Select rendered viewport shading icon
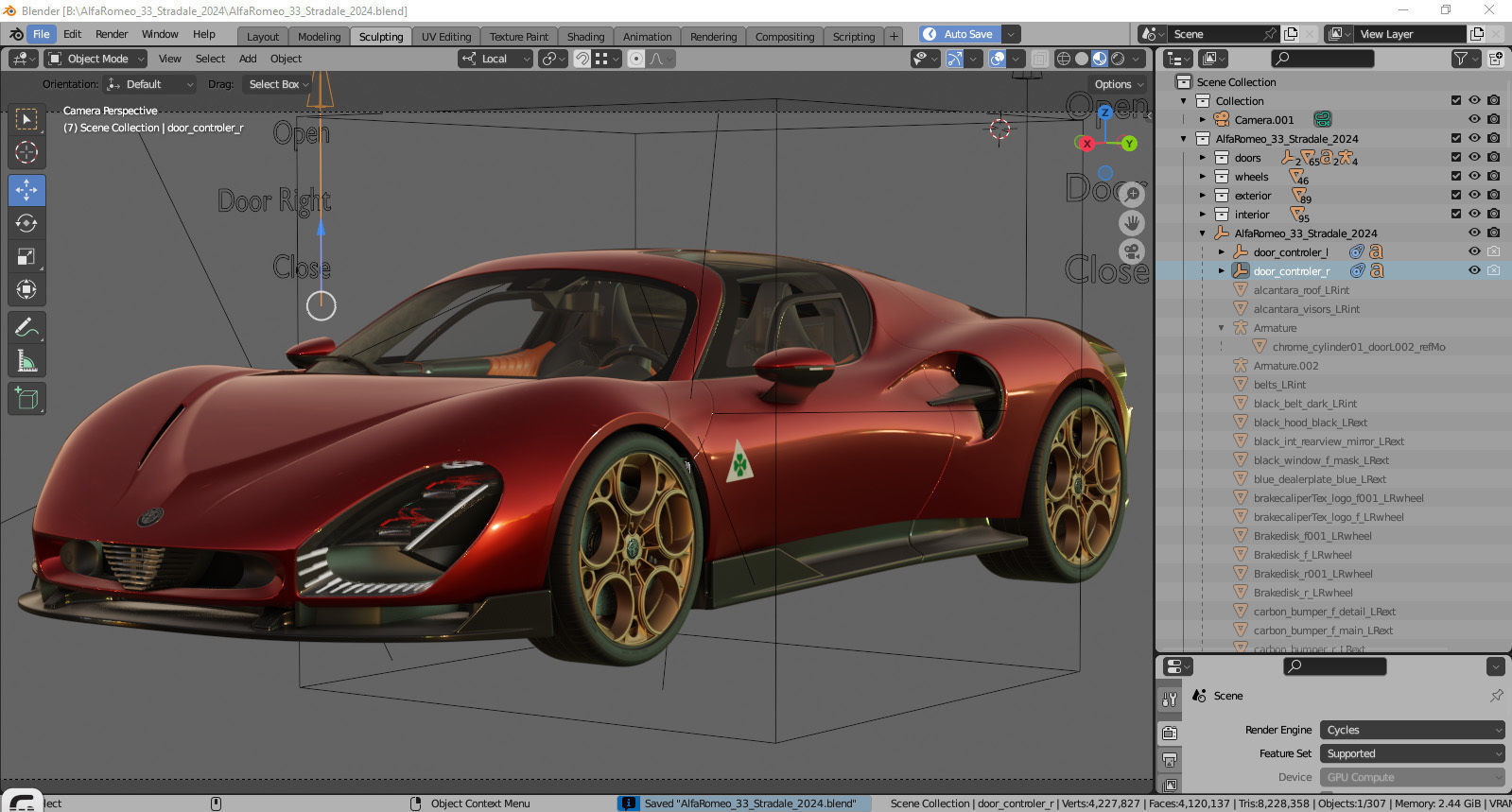Screen dimensions: 1512x812 point(1118,59)
